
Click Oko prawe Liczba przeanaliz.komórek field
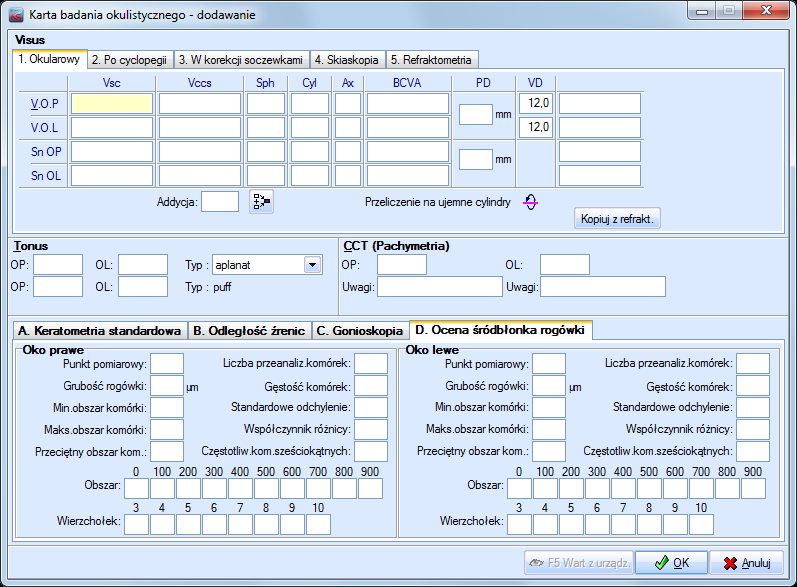coord(371,364)
